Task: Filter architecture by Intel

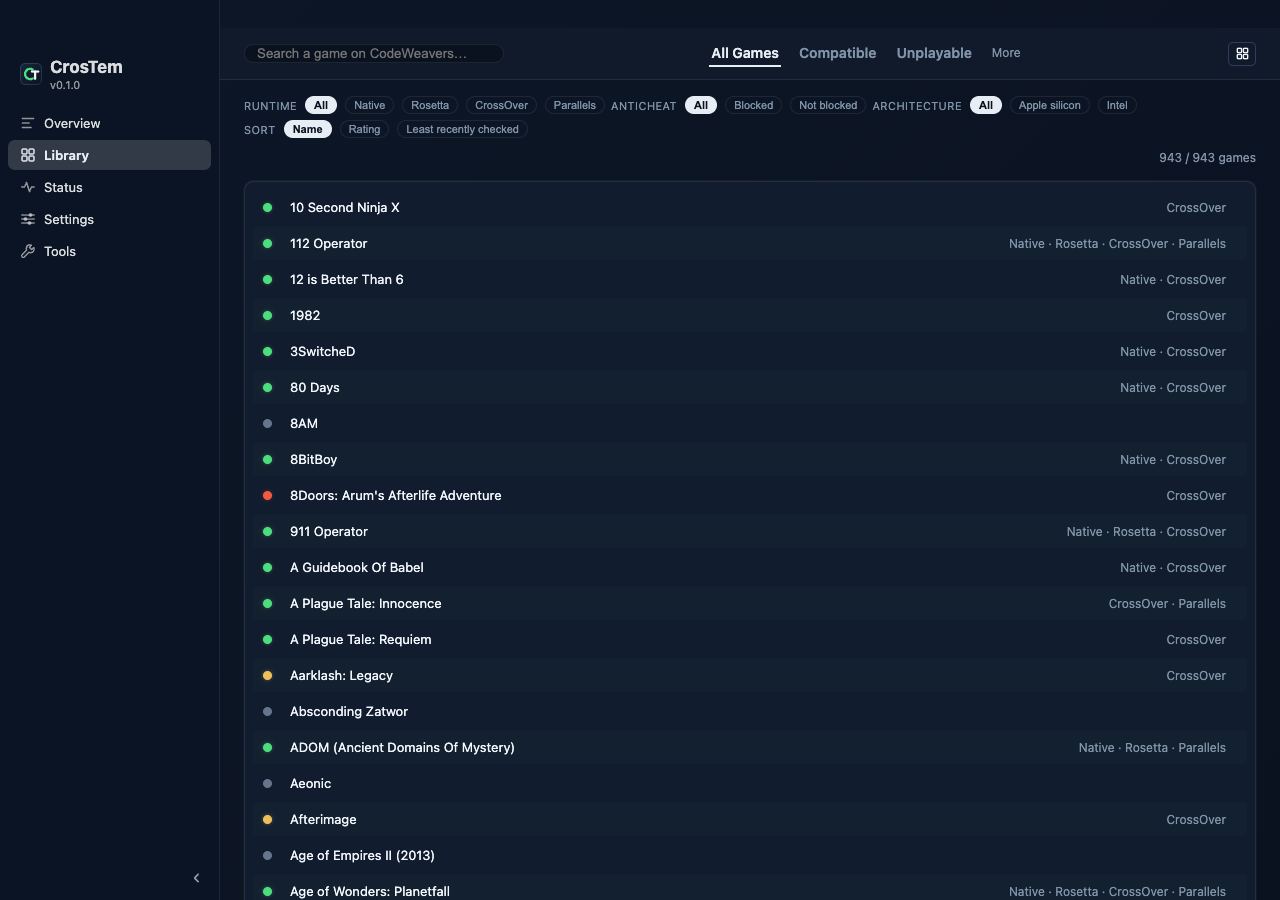Action: 1117,105
